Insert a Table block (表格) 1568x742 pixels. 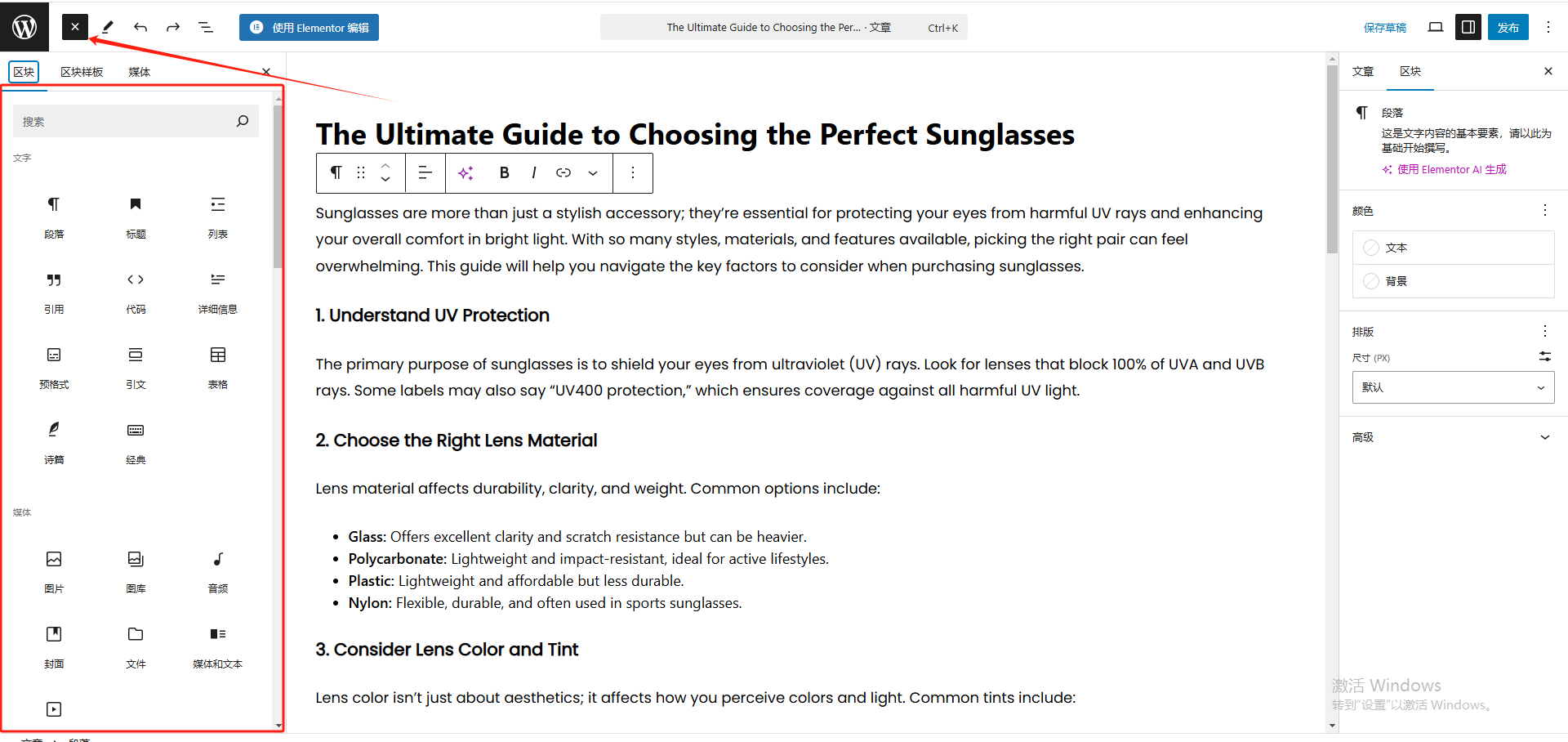pyautogui.click(x=217, y=364)
